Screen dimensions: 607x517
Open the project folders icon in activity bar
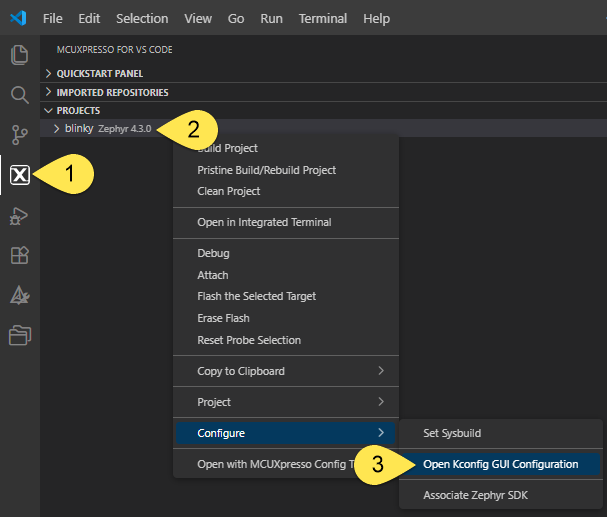19,335
